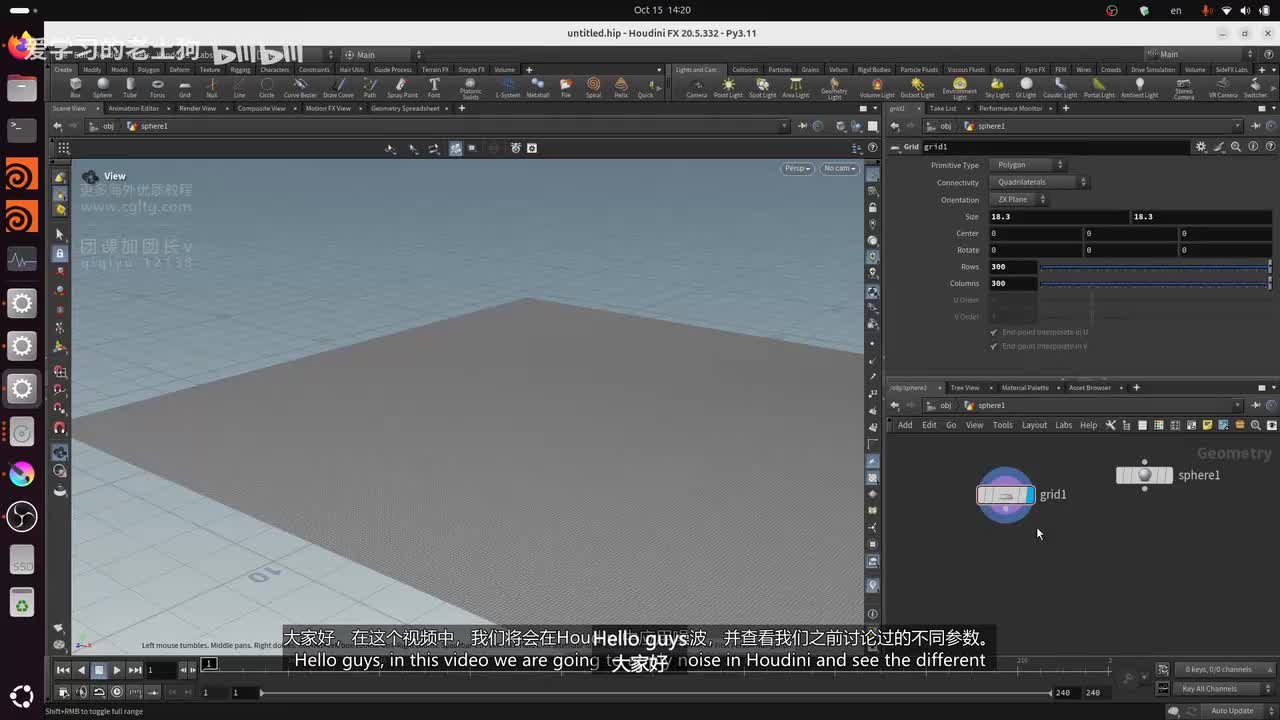
Task: Add a Point Light from the shelf
Action: (728, 88)
